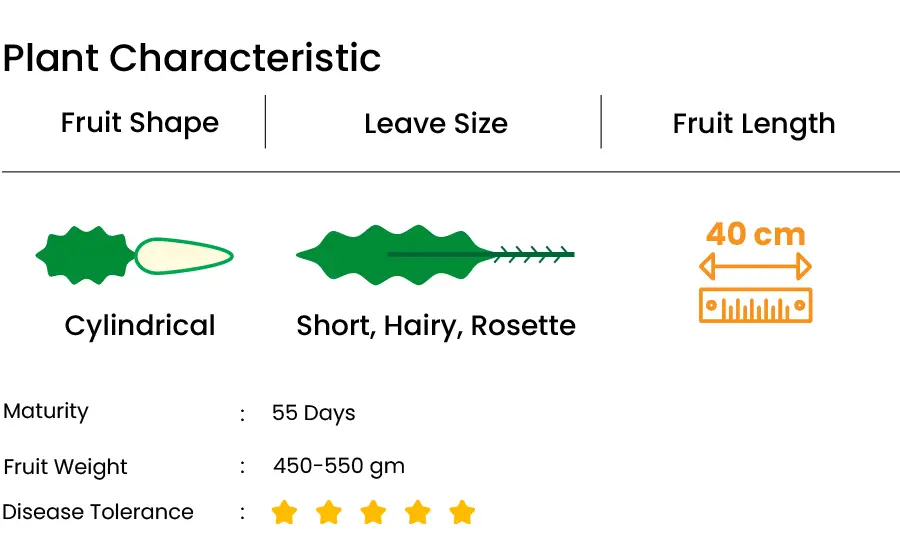Select the first disease tolerance star
Viewport: 900px width, 548px height.
coord(284,512)
